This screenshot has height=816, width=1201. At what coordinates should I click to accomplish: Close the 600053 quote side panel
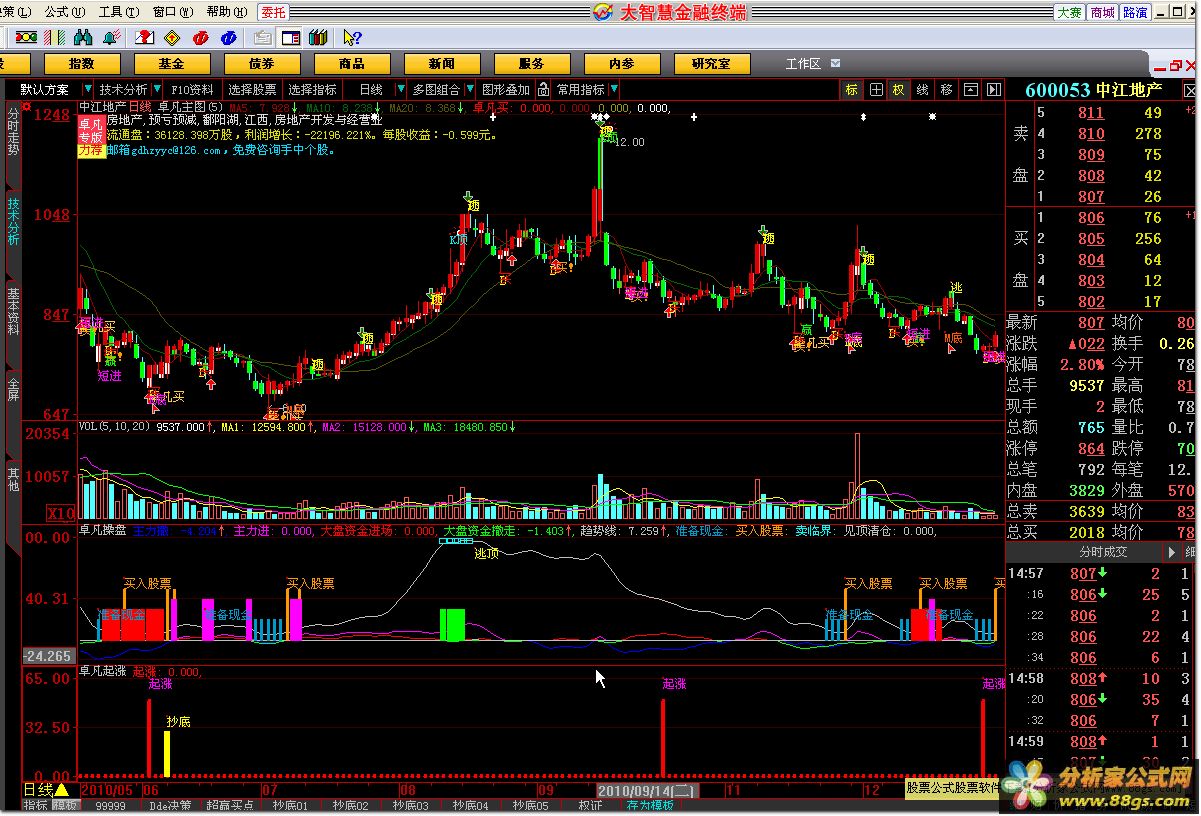[1190, 89]
